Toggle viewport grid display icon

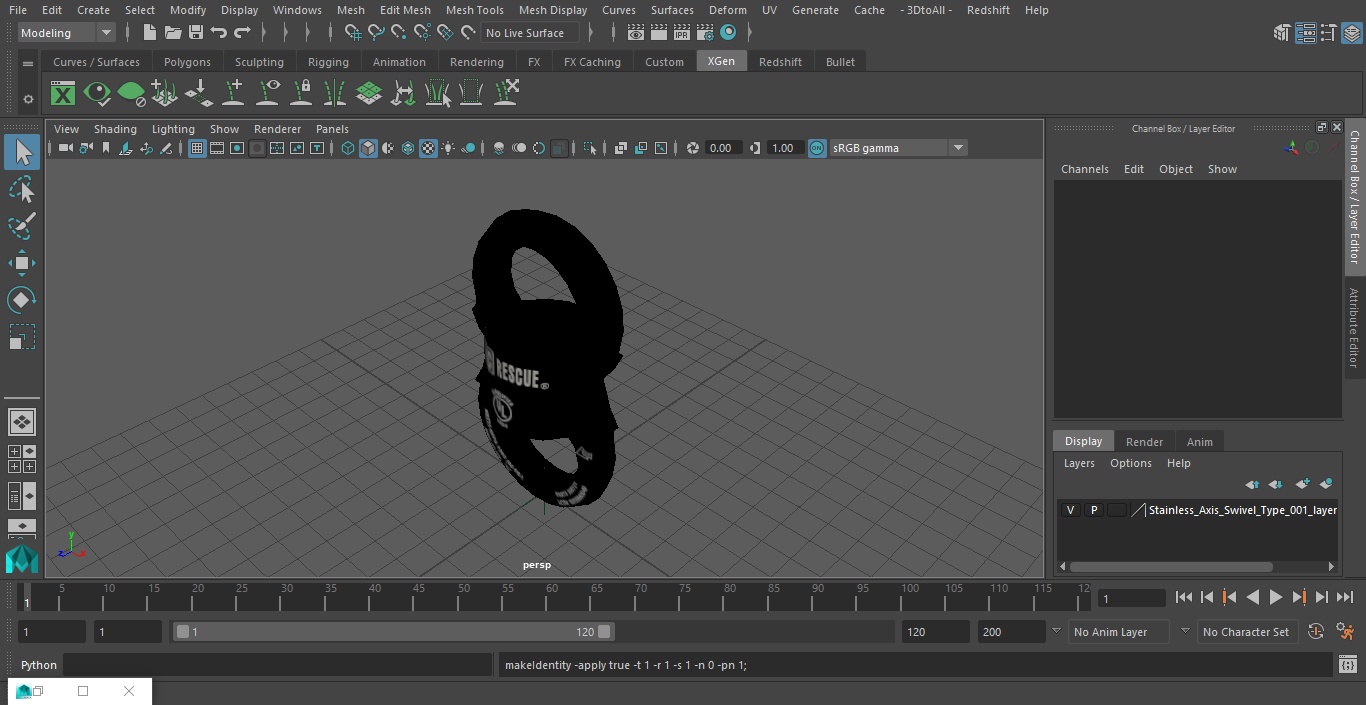click(197, 148)
